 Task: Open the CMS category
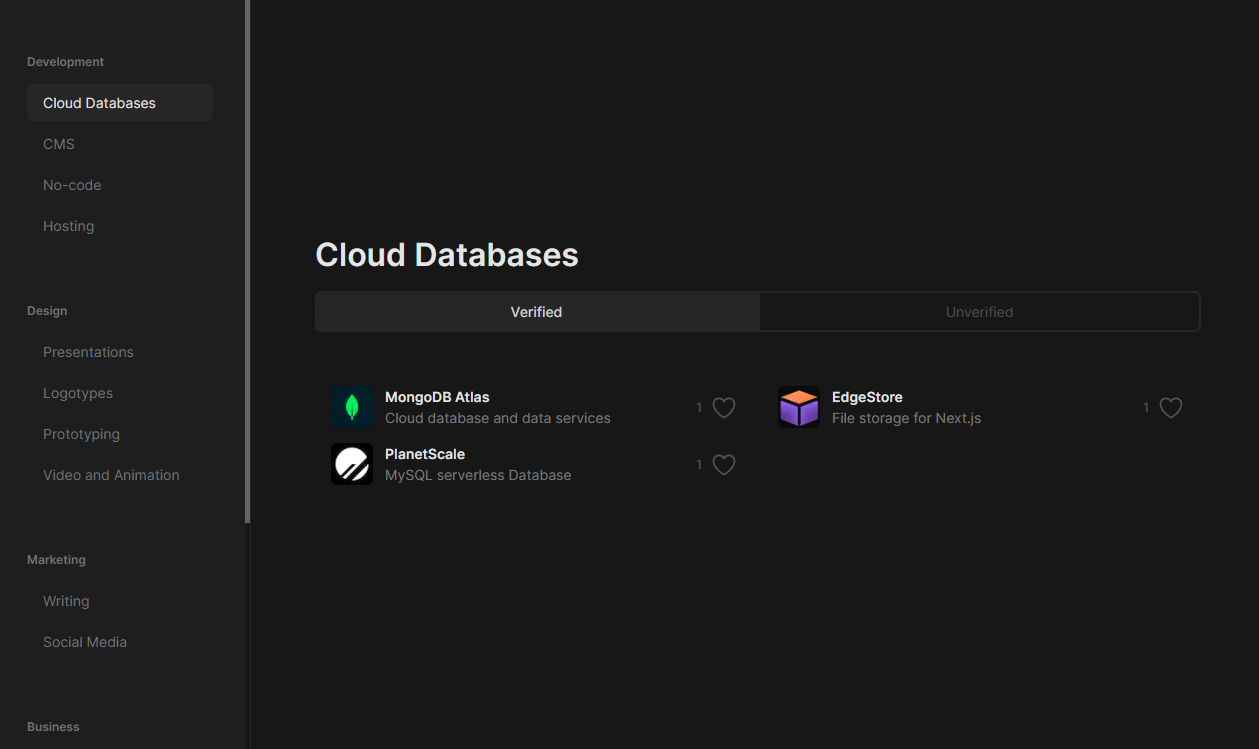[59, 144]
